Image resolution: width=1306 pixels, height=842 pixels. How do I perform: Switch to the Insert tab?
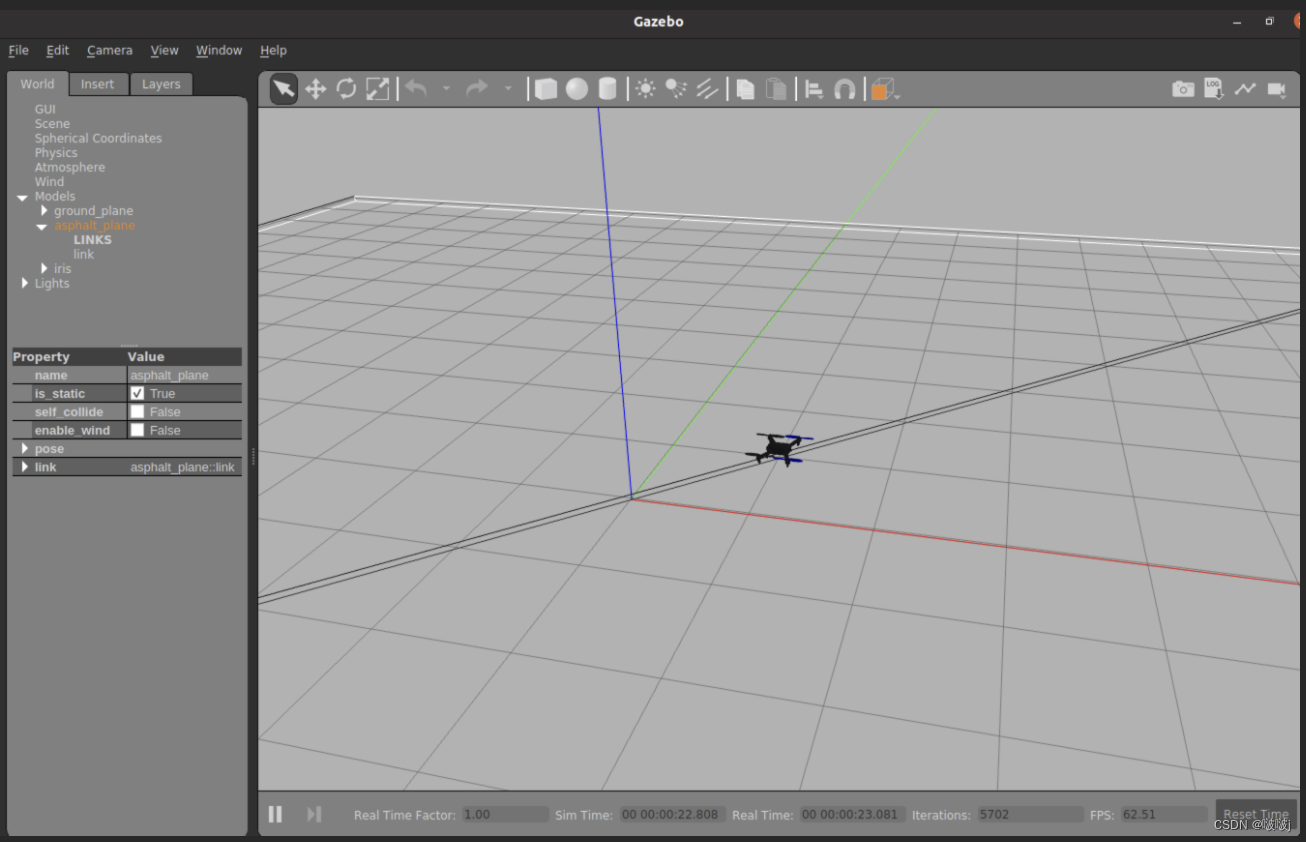tap(98, 84)
